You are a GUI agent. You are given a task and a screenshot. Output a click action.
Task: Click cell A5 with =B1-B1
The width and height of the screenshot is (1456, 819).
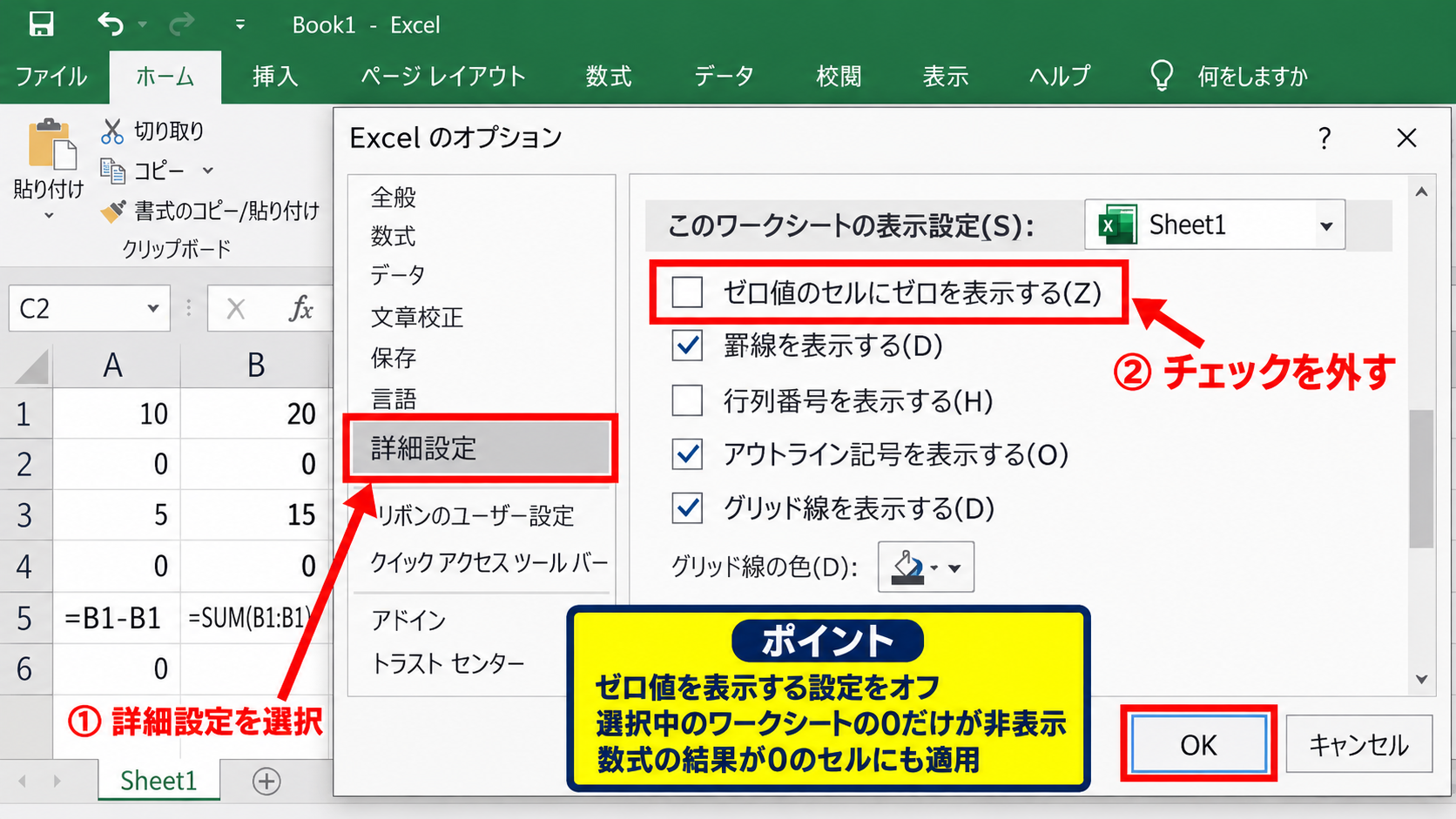click(116, 618)
